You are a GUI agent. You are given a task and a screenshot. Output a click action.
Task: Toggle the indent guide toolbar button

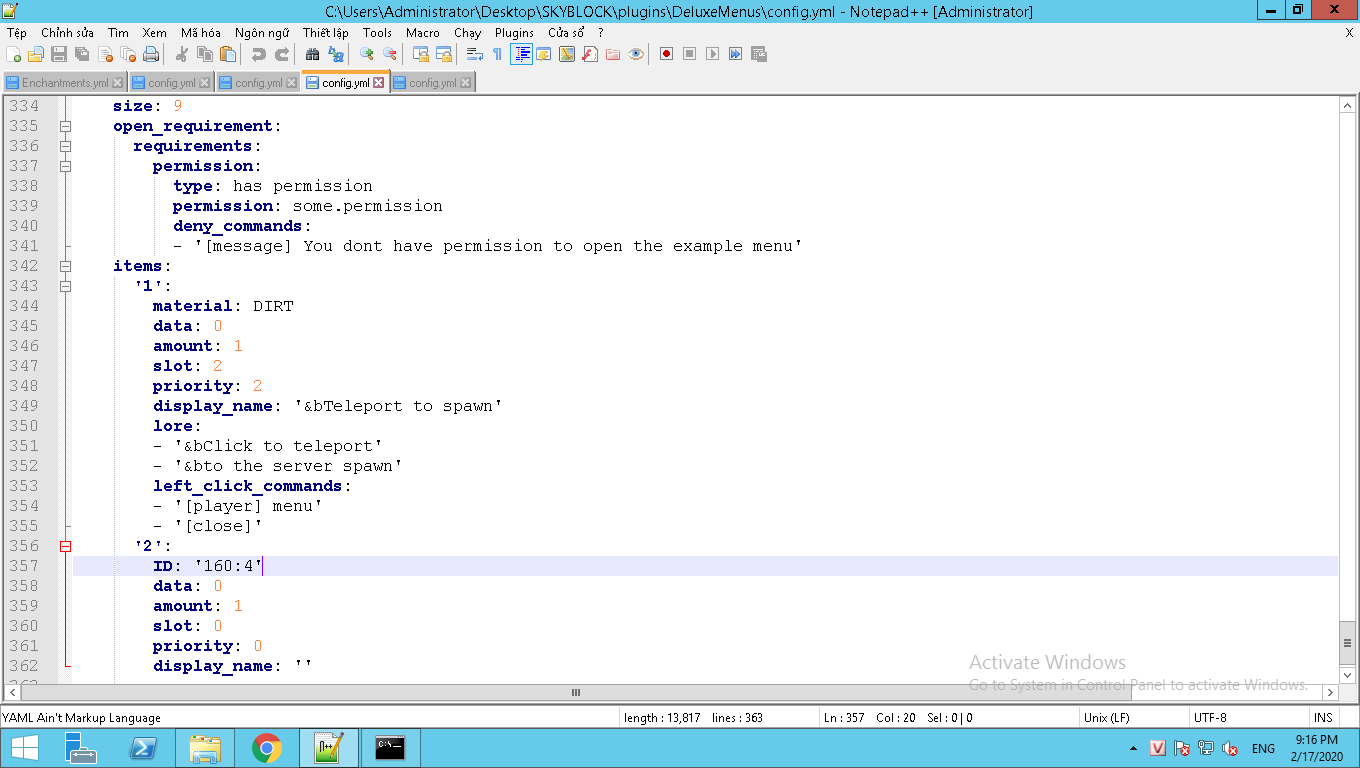point(521,54)
